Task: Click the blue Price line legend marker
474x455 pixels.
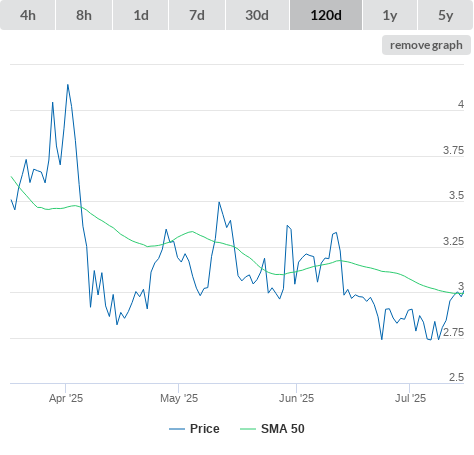Action: (x=177, y=429)
